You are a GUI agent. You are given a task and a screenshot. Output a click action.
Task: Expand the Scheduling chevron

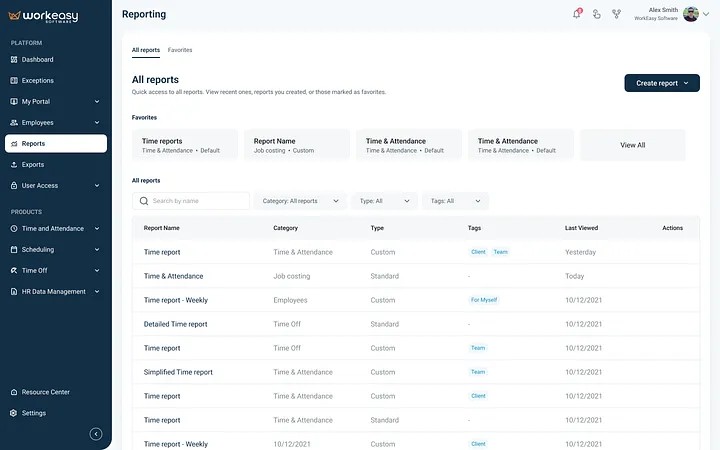(x=97, y=250)
